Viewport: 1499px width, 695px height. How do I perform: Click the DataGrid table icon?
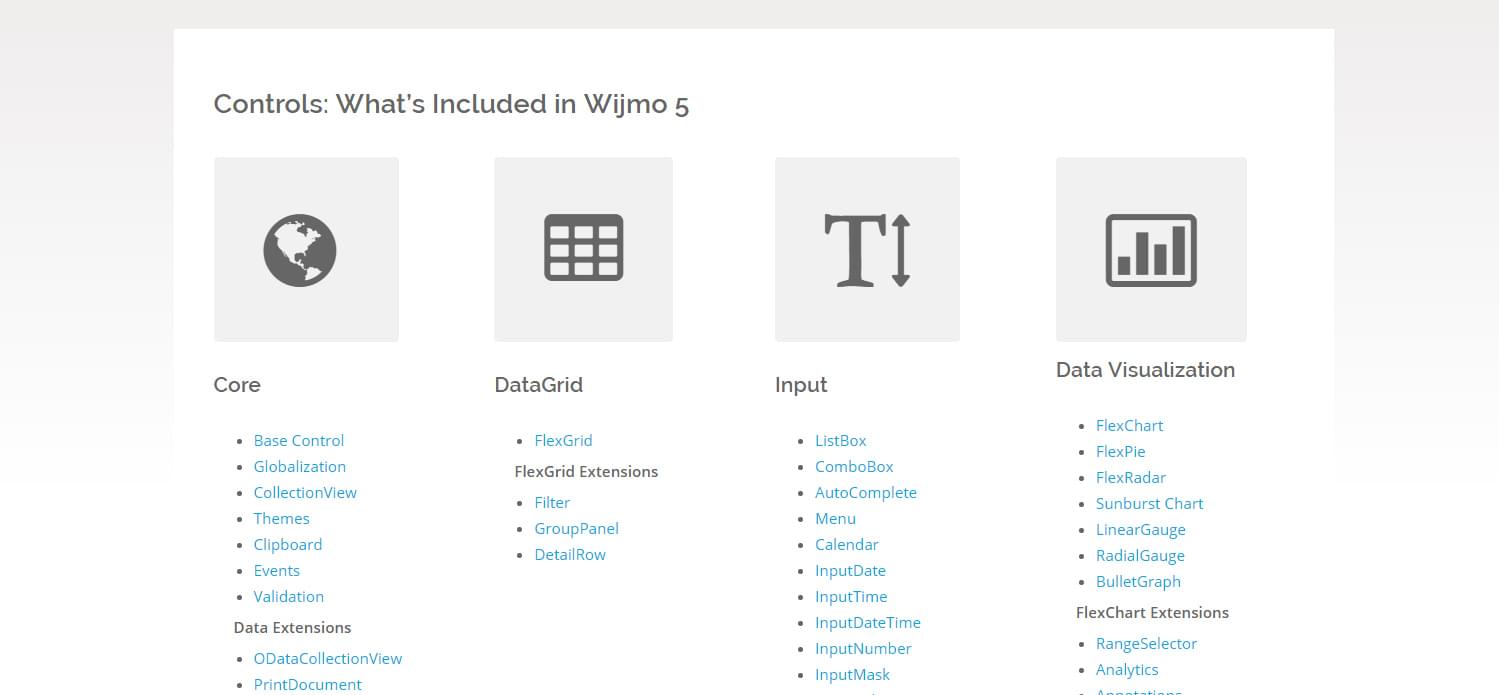[x=584, y=247]
